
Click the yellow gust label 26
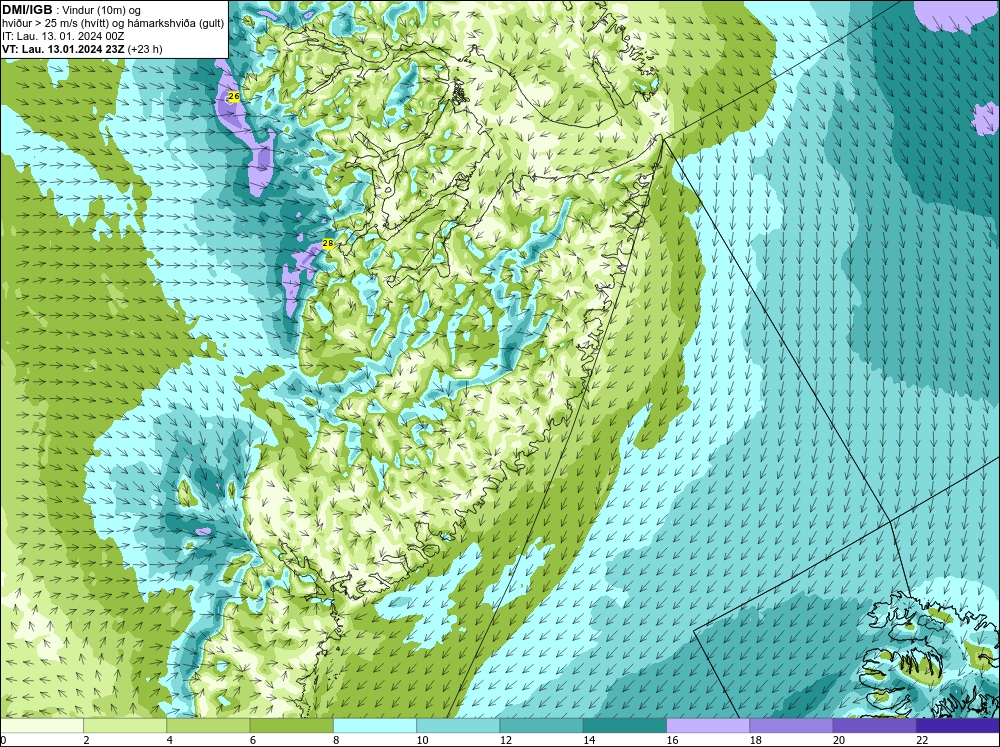(x=233, y=96)
